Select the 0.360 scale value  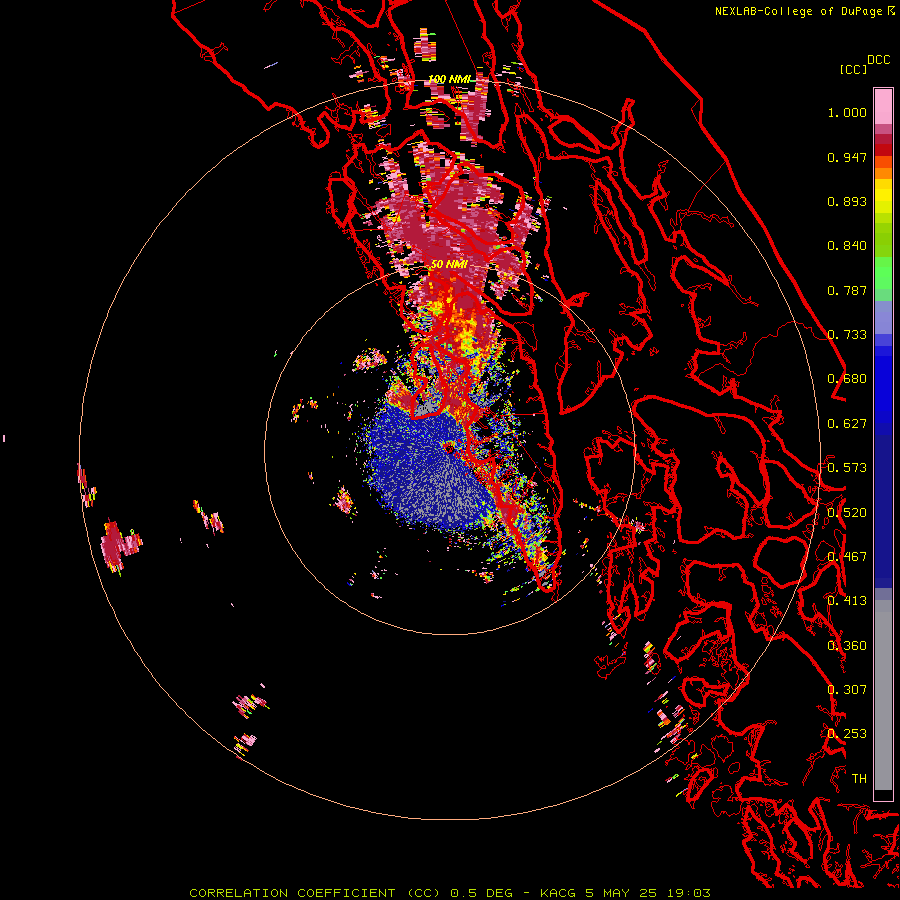coord(847,646)
